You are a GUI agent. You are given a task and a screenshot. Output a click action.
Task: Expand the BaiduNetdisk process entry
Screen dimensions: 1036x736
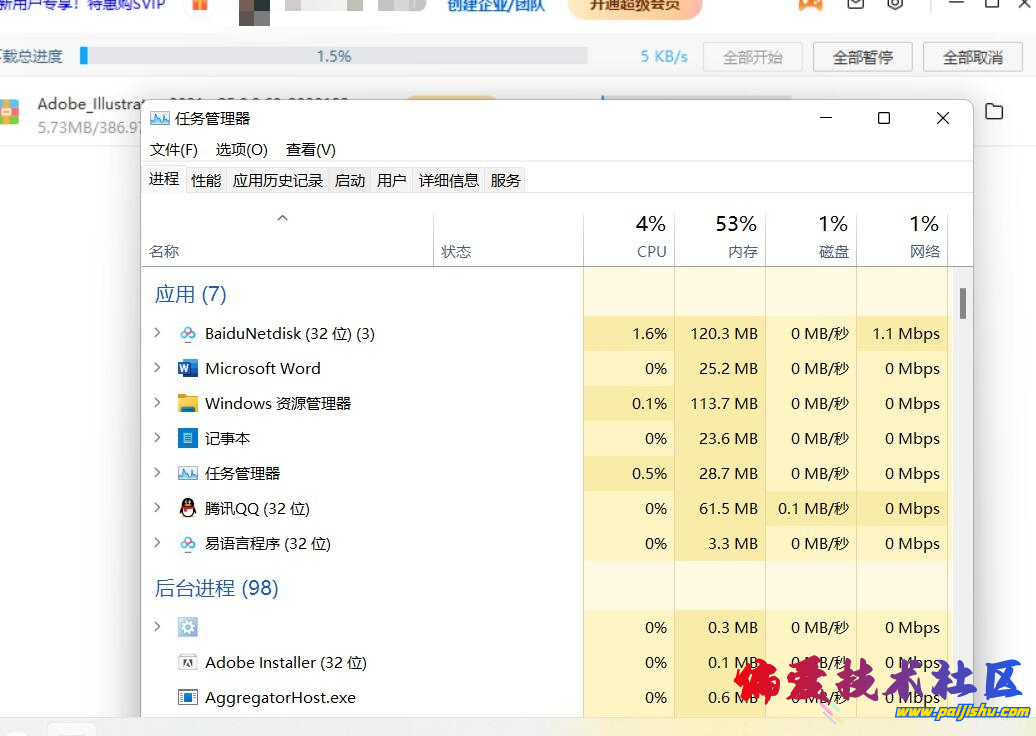coord(158,333)
